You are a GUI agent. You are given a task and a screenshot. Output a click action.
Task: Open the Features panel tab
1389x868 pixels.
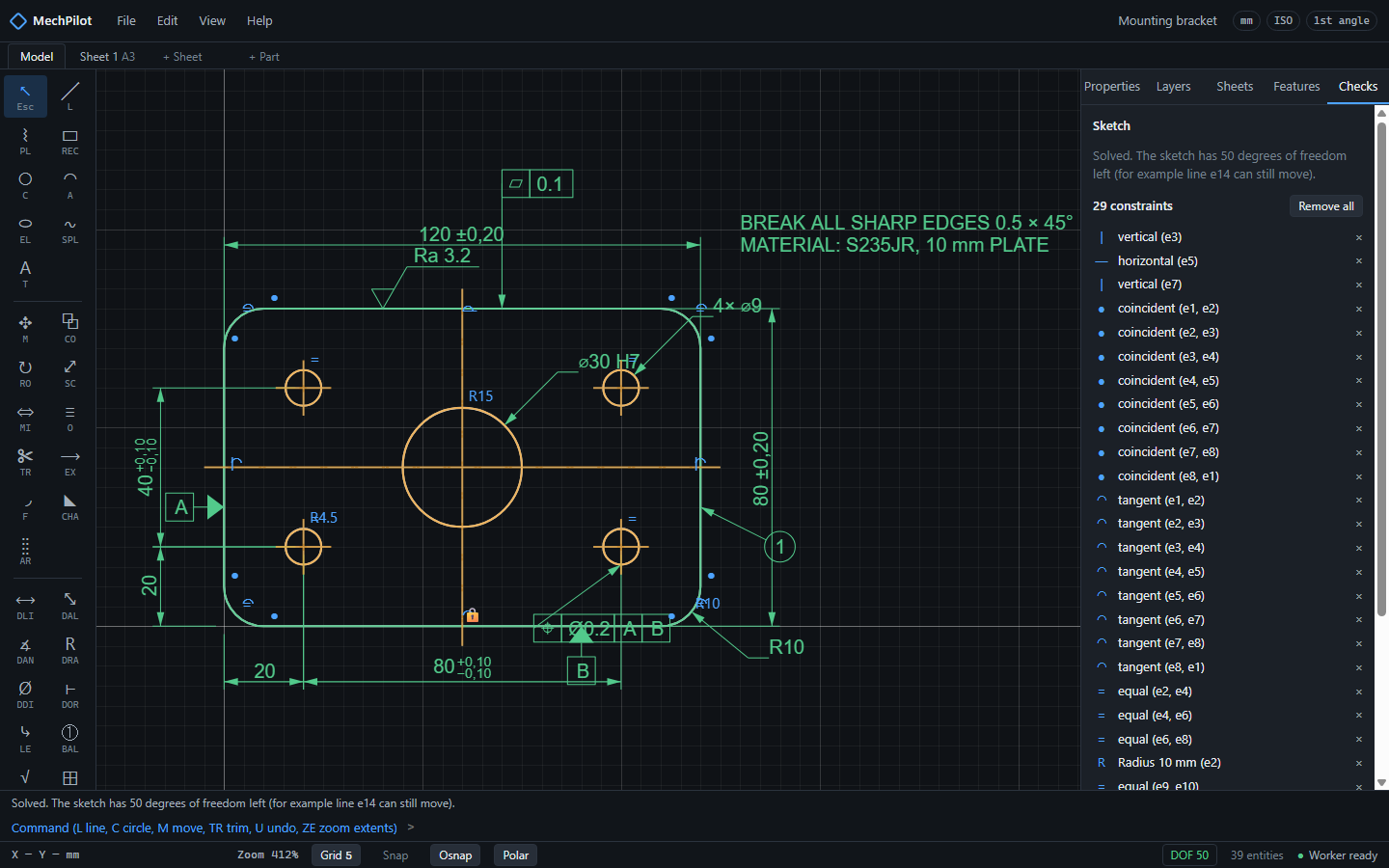pos(1296,87)
